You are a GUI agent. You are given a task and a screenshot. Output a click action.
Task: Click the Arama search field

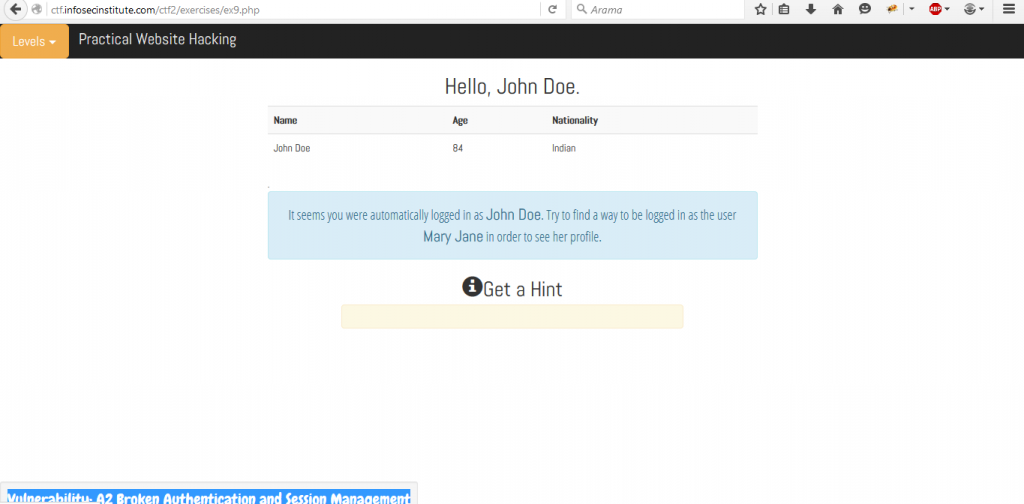[660, 9]
